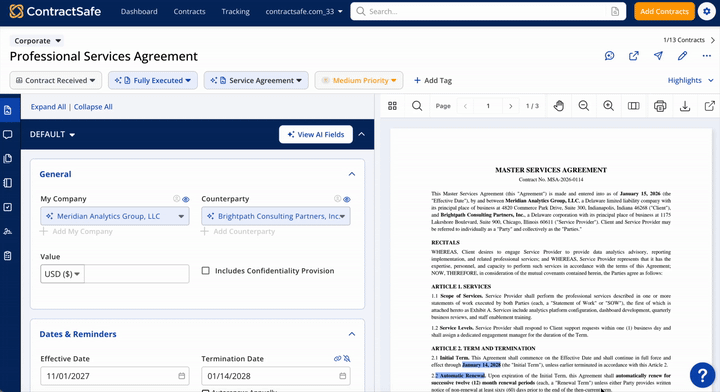Click the Termination Date link icon
This screenshot has height=392, width=720.
tap(338, 358)
